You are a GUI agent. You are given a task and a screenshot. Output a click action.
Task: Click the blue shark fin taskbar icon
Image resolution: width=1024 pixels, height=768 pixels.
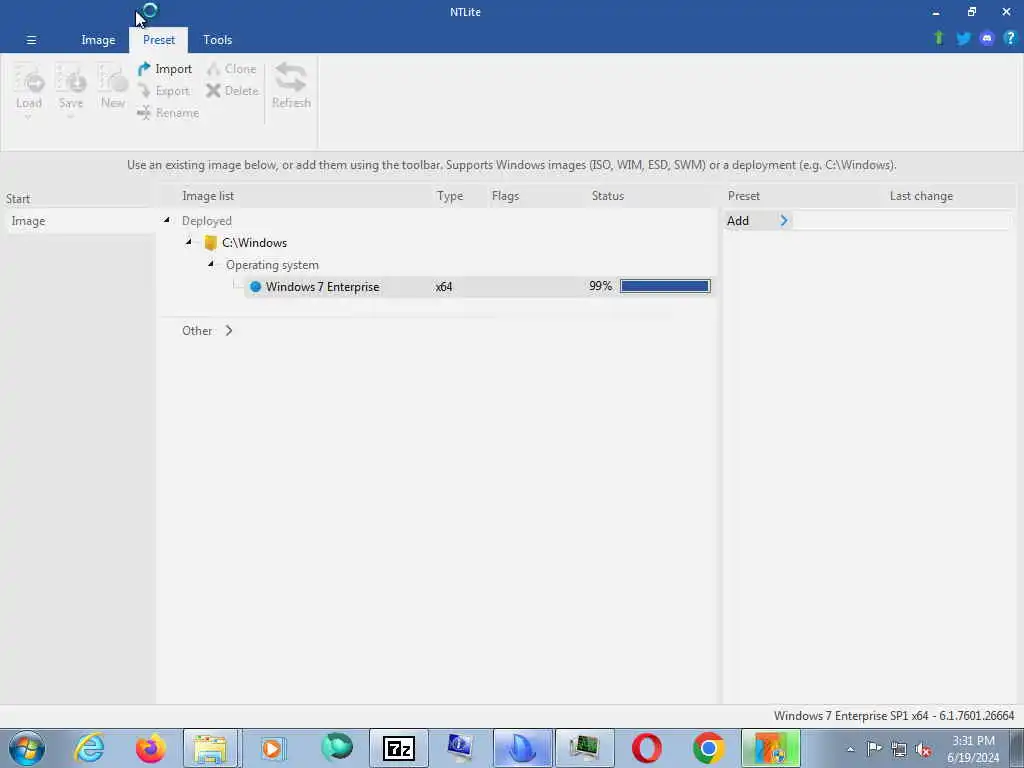522,748
